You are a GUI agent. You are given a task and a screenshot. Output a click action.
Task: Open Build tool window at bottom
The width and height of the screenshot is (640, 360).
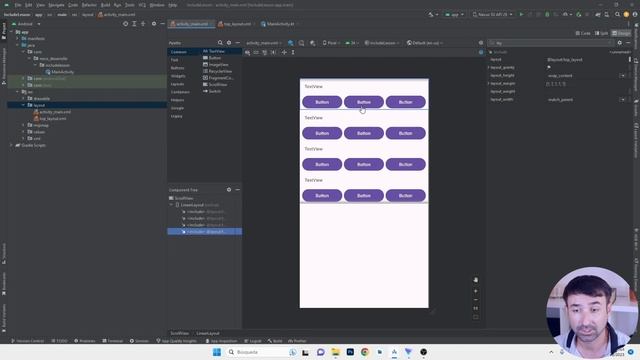[x=275, y=340]
